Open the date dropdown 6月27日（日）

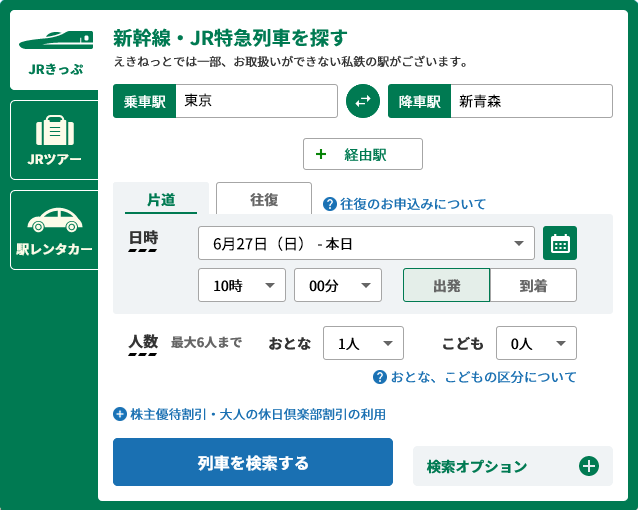coord(366,243)
